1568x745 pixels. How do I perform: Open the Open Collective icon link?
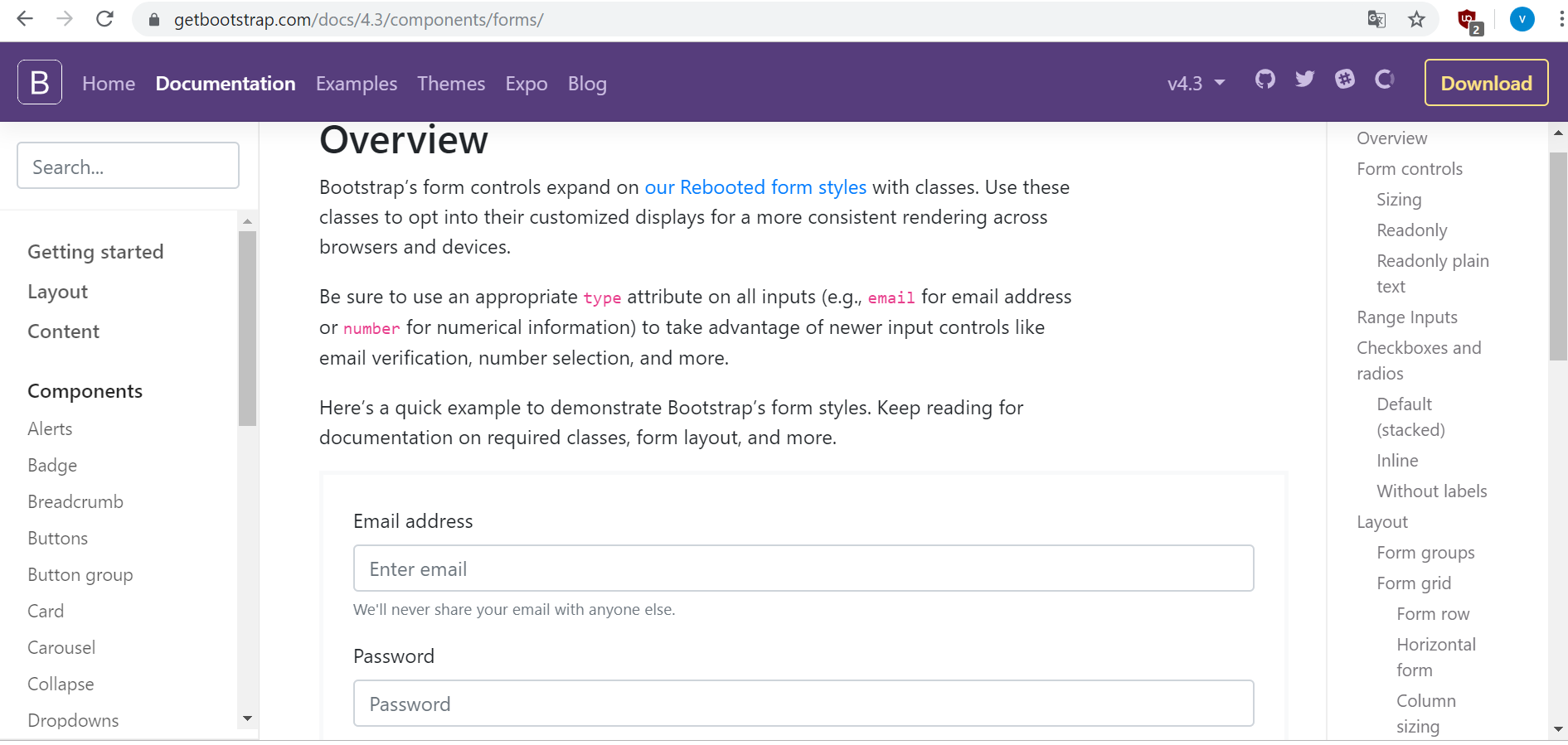coord(1385,80)
